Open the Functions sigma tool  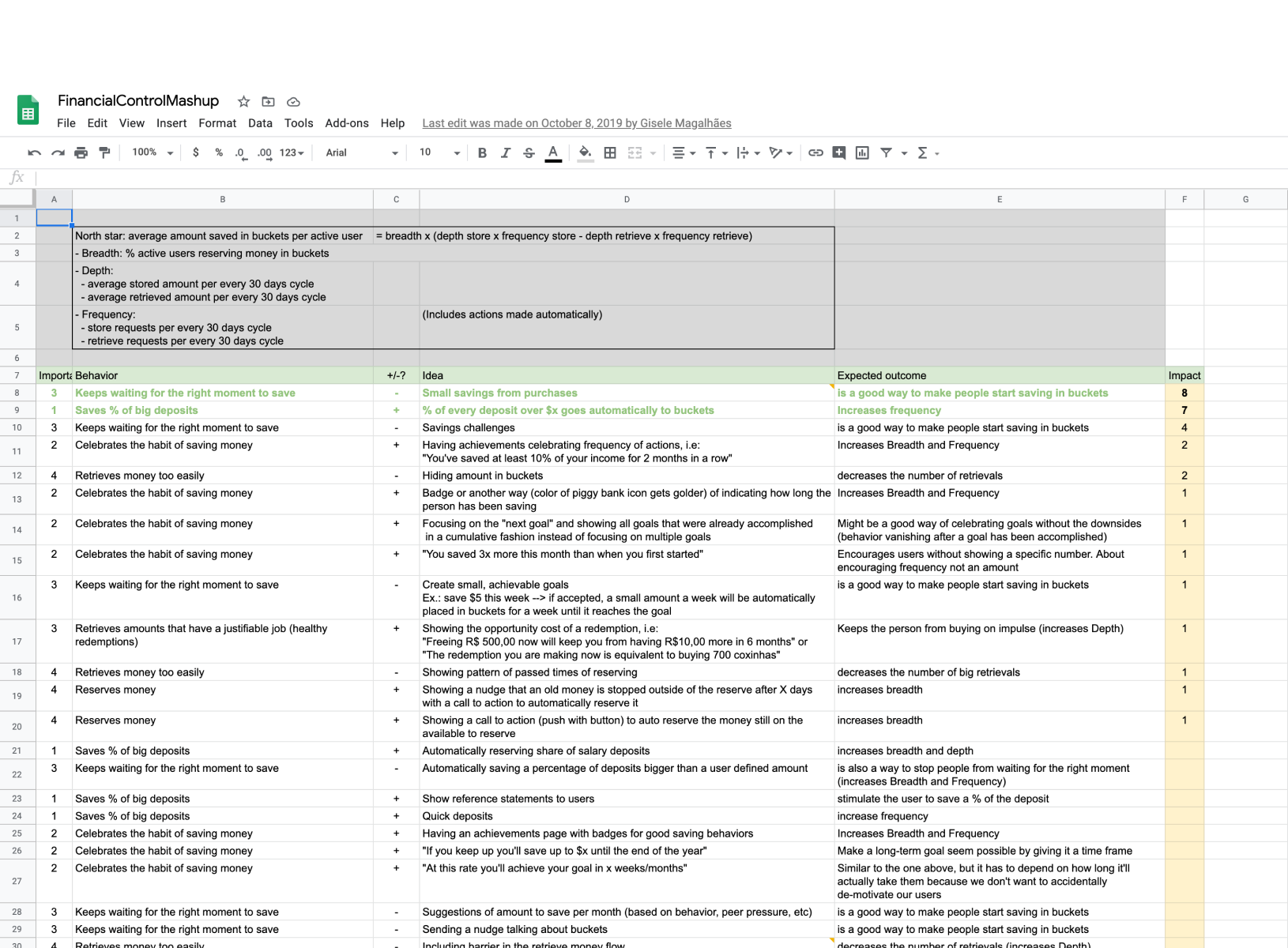click(922, 153)
